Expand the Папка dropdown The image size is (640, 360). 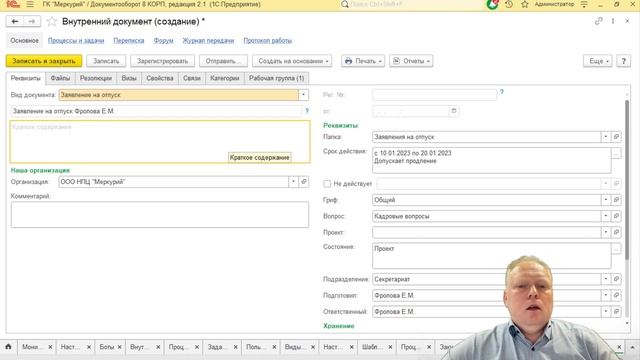click(x=606, y=137)
